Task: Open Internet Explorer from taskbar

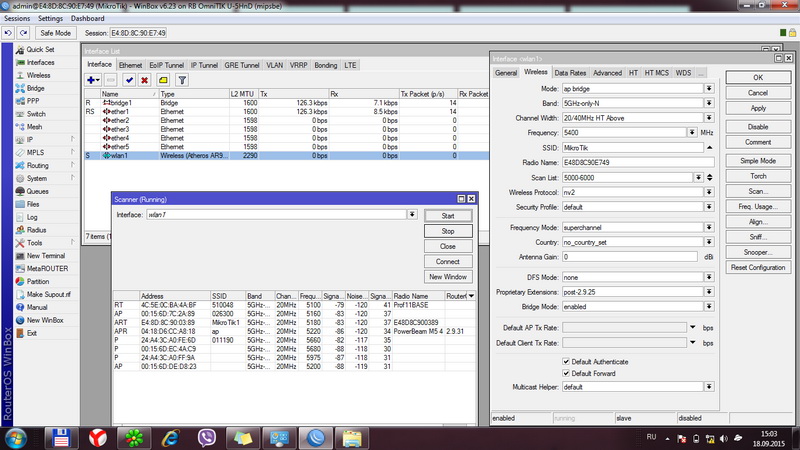Action: [170, 438]
